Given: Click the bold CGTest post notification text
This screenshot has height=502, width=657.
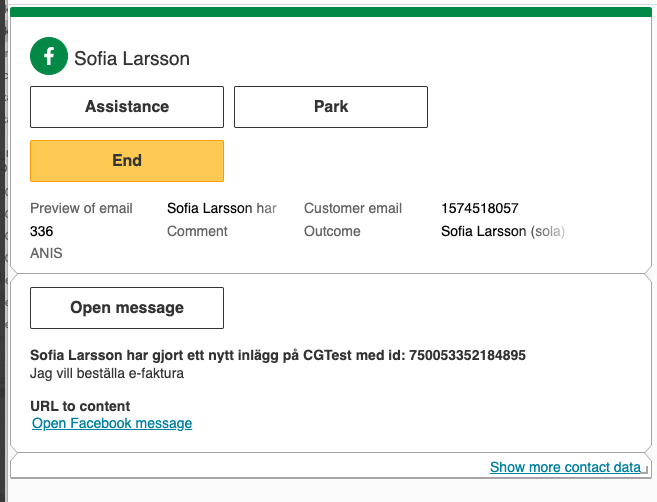Looking at the screenshot, I should pos(278,355).
